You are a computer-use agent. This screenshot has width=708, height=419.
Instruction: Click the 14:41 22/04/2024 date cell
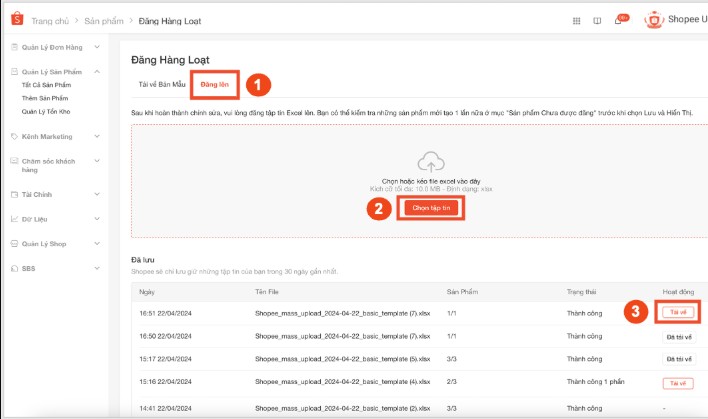click(165, 408)
